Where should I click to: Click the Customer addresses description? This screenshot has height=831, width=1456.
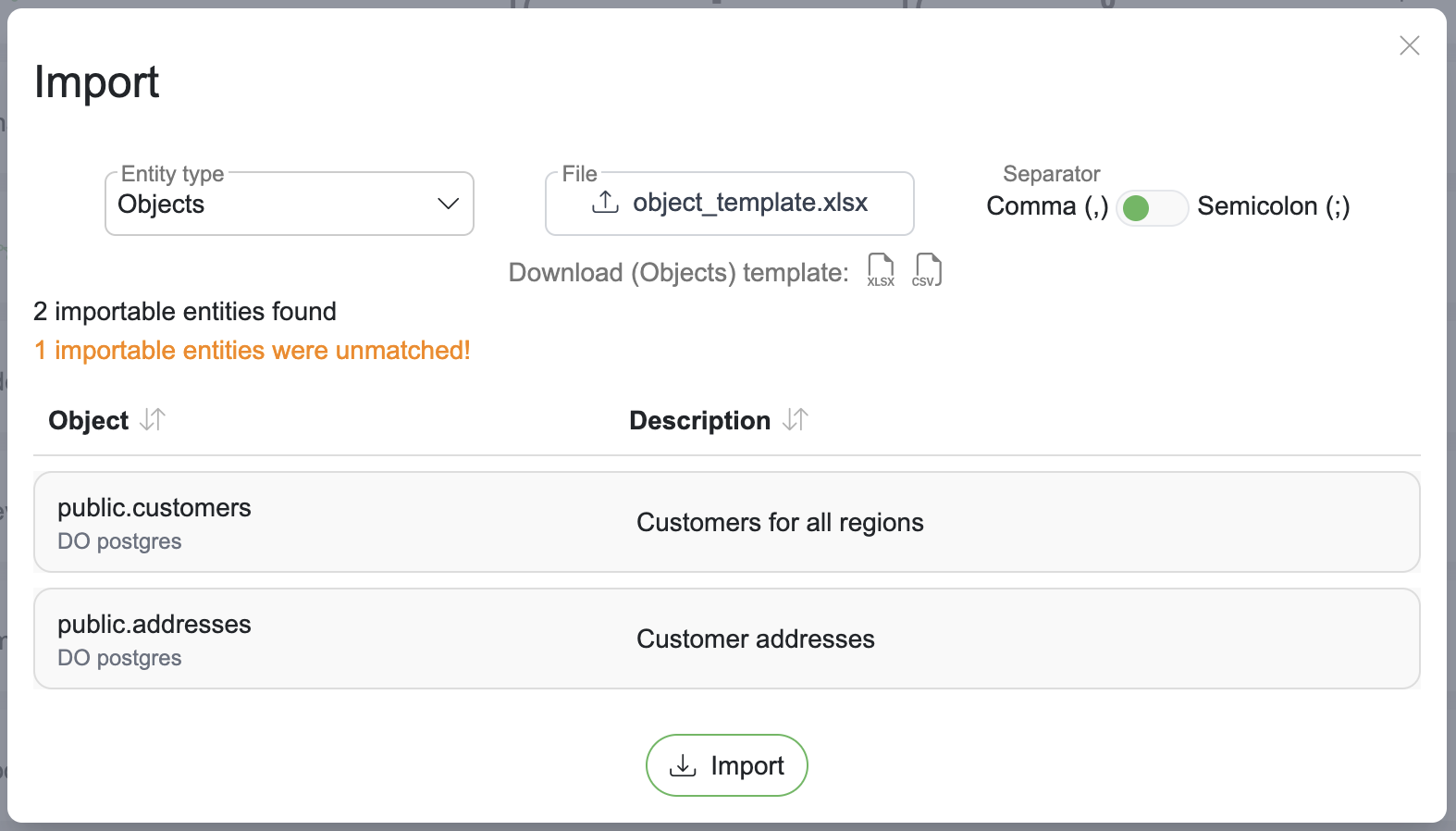(755, 639)
